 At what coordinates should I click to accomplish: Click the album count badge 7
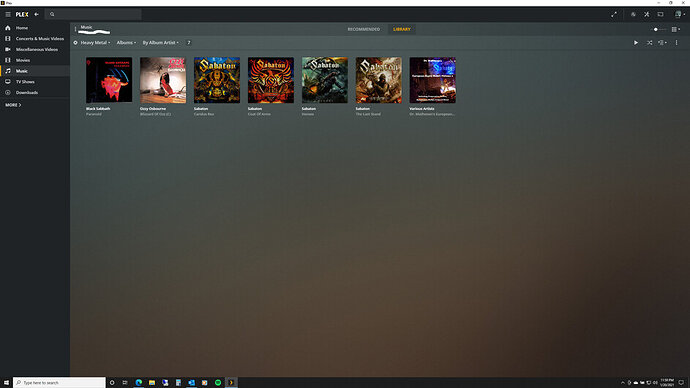[x=189, y=43]
